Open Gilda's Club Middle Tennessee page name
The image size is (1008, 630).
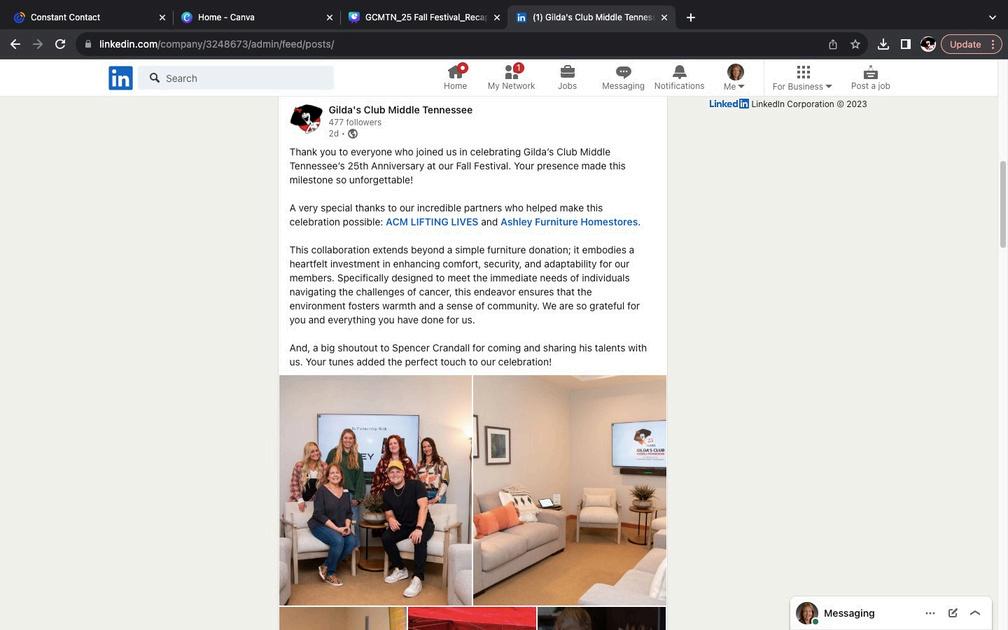click(x=400, y=110)
